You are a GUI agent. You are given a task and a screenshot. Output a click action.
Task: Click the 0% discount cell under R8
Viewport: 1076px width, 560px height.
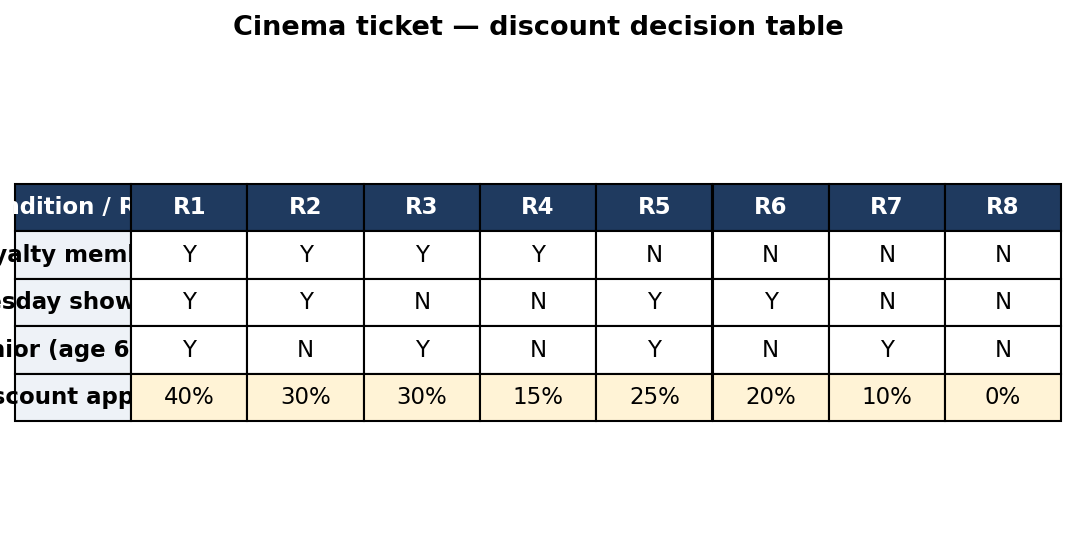(x=1003, y=397)
